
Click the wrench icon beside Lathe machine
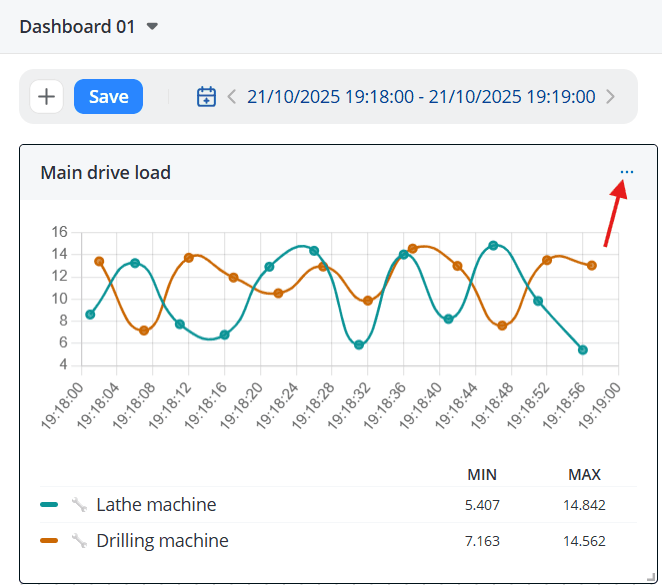click(79, 504)
